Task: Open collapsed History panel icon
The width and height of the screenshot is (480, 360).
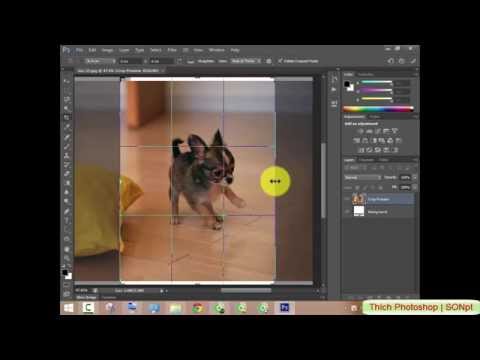Action: coord(334,79)
